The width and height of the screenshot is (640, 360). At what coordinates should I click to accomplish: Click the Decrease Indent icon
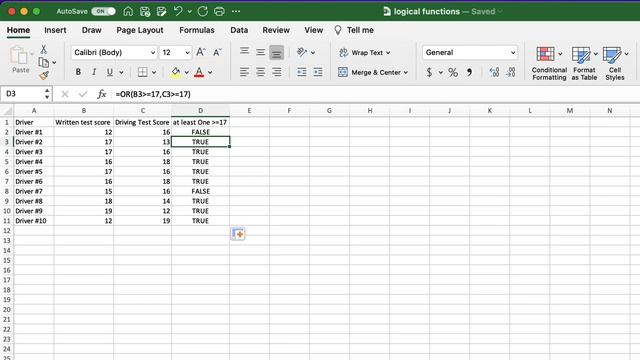tap(302, 72)
